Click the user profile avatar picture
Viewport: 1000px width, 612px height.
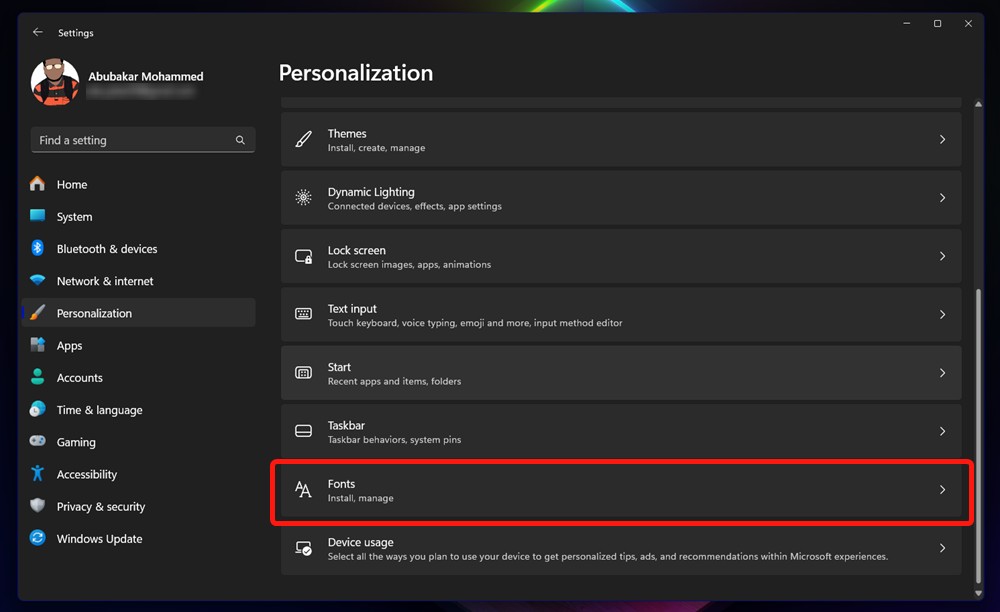(x=55, y=83)
